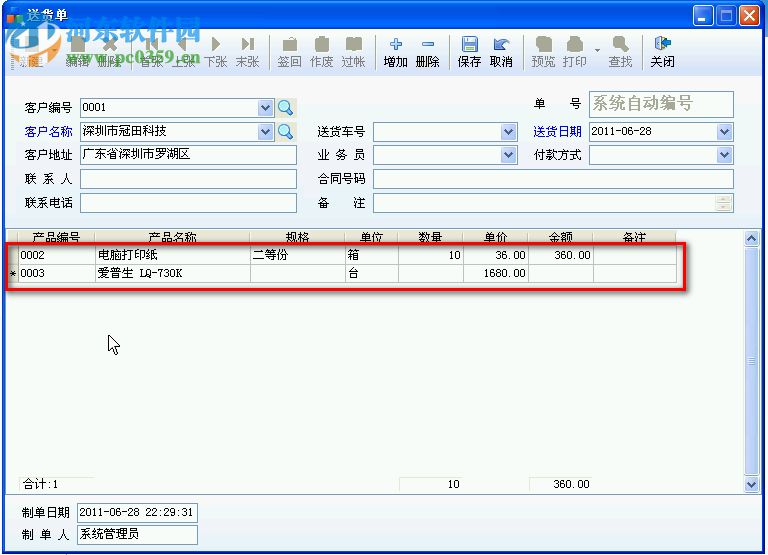
Task: Click the 备注 field spinner
Action: point(723,203)
